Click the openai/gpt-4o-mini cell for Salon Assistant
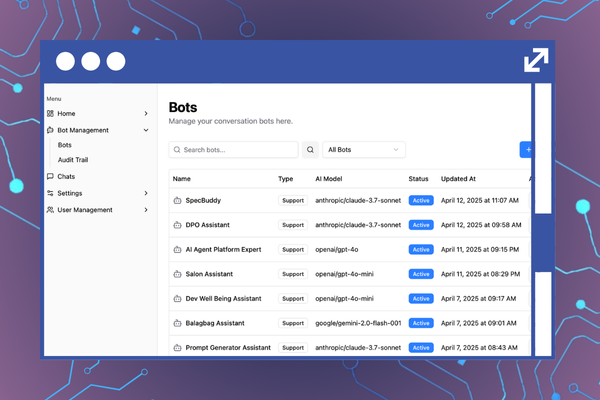 pos(344,274)
